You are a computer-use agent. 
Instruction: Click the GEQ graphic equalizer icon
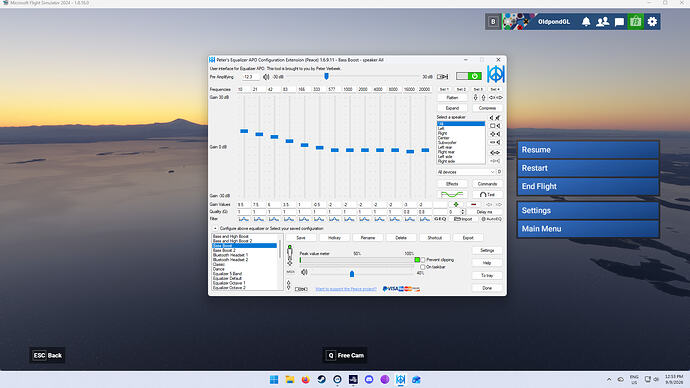pos(440,219)
